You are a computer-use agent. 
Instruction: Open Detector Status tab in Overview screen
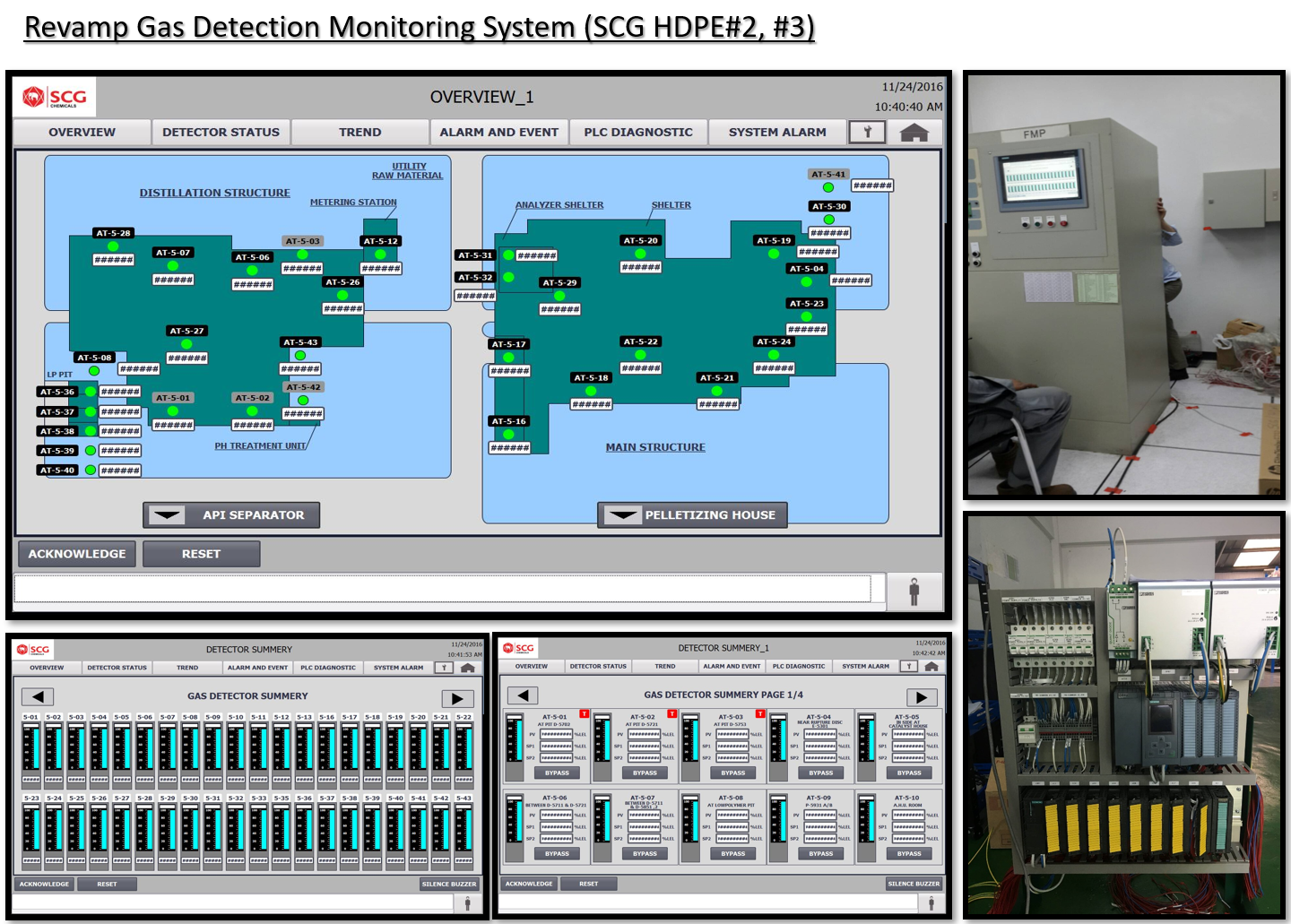[x=221, y=133]
